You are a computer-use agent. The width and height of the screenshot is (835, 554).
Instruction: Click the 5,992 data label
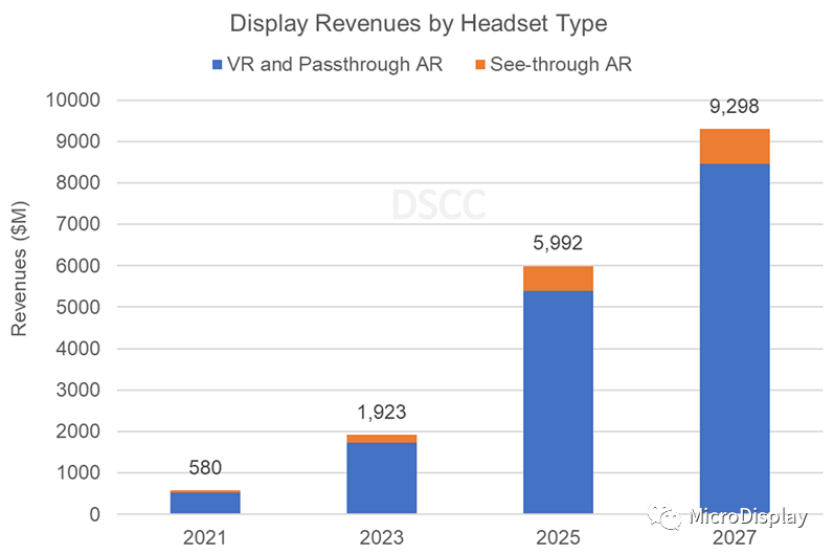(558, 245)
